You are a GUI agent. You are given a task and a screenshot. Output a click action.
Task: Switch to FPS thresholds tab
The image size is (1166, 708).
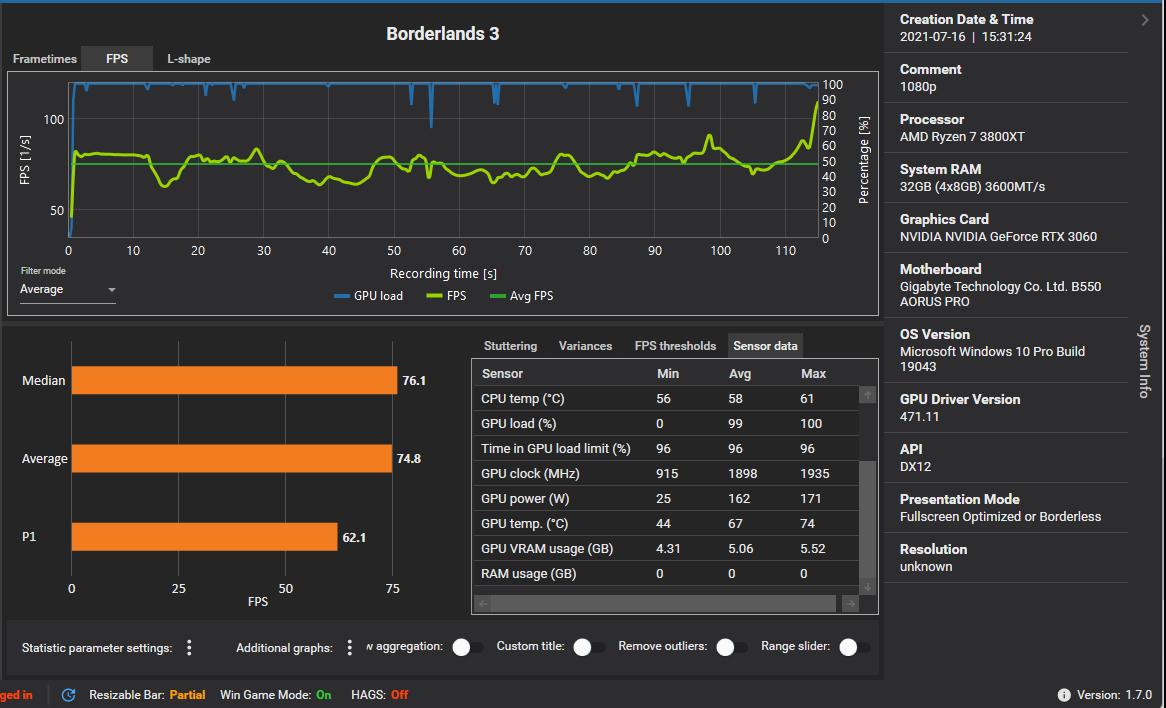click(675, 346)
